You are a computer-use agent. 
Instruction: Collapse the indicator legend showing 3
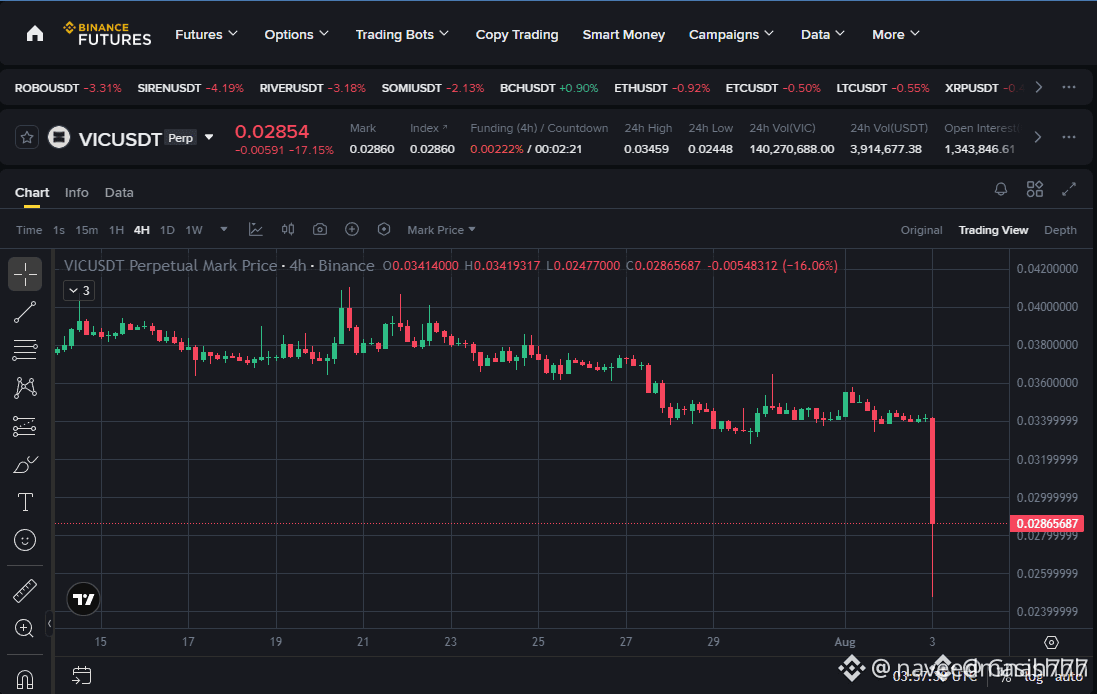click(78, 290)
